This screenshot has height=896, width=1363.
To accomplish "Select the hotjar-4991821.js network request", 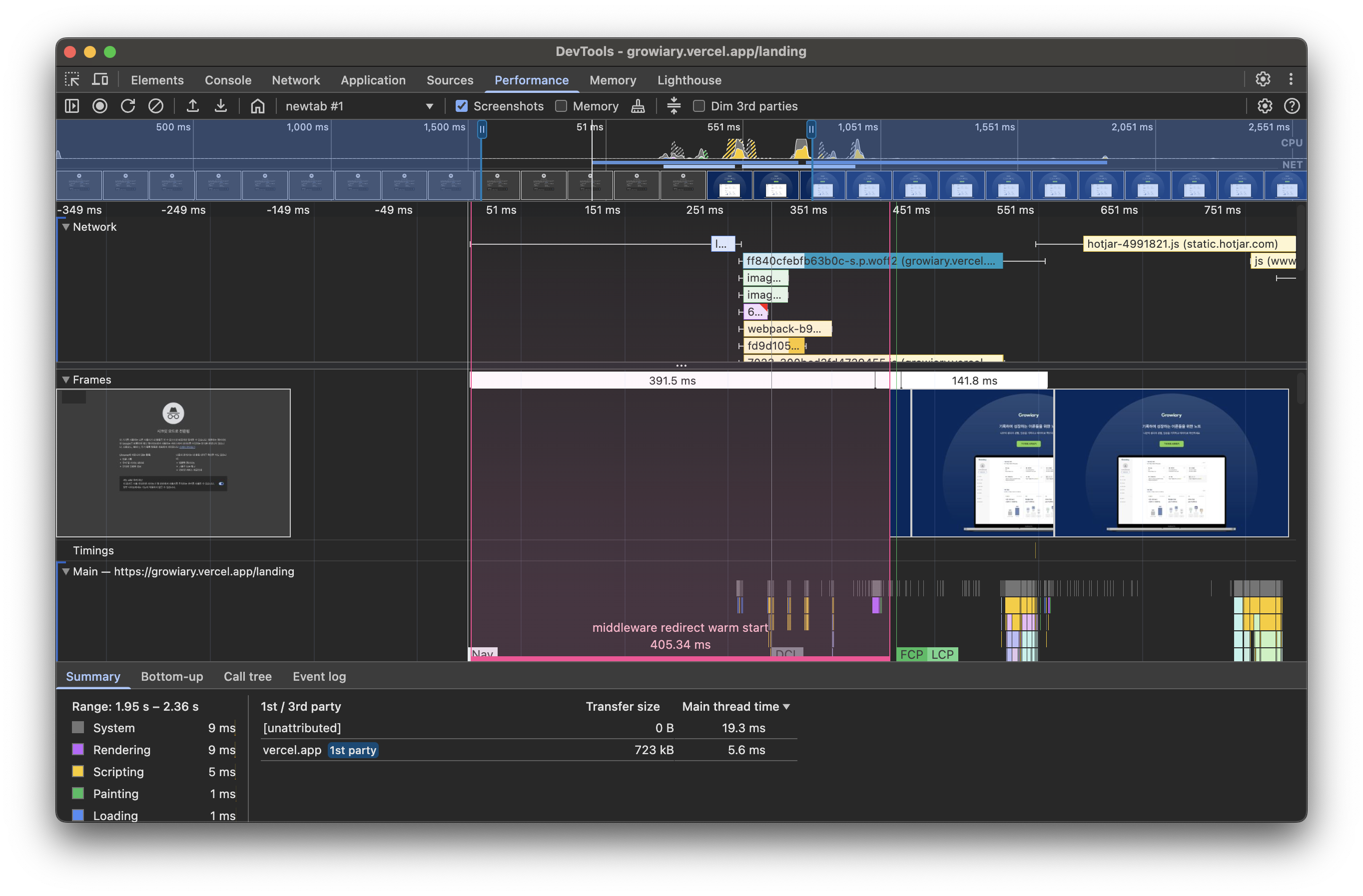I will click(1189, 244).
